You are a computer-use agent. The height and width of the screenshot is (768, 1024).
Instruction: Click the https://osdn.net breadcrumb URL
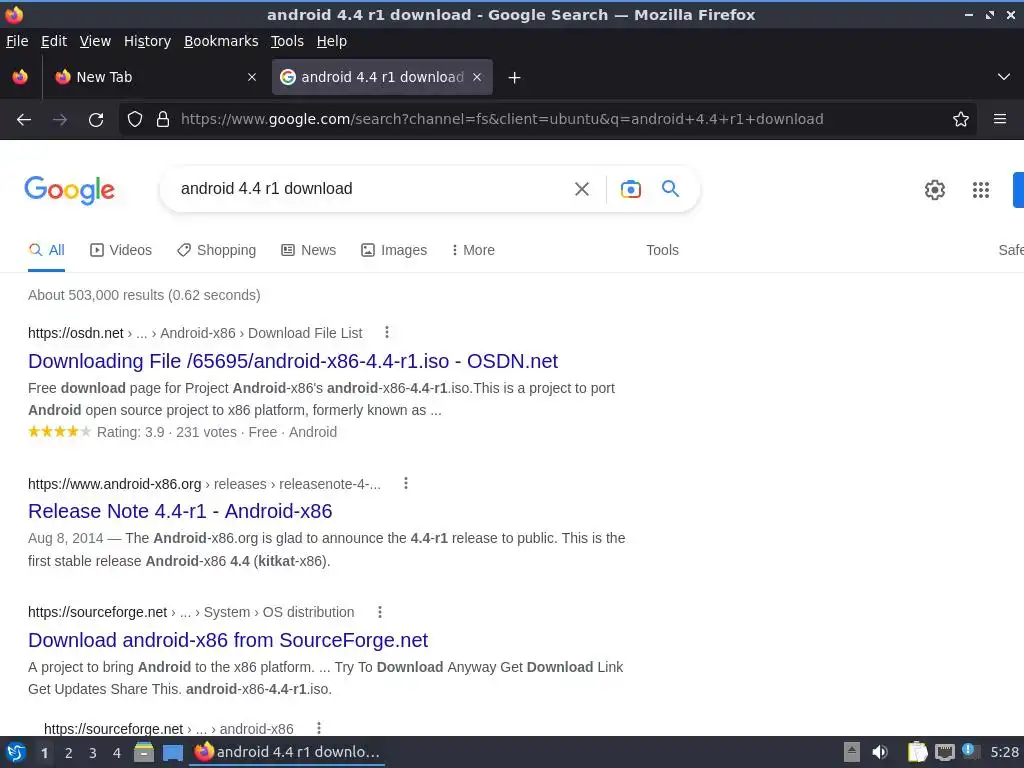(x=76, y=333)
